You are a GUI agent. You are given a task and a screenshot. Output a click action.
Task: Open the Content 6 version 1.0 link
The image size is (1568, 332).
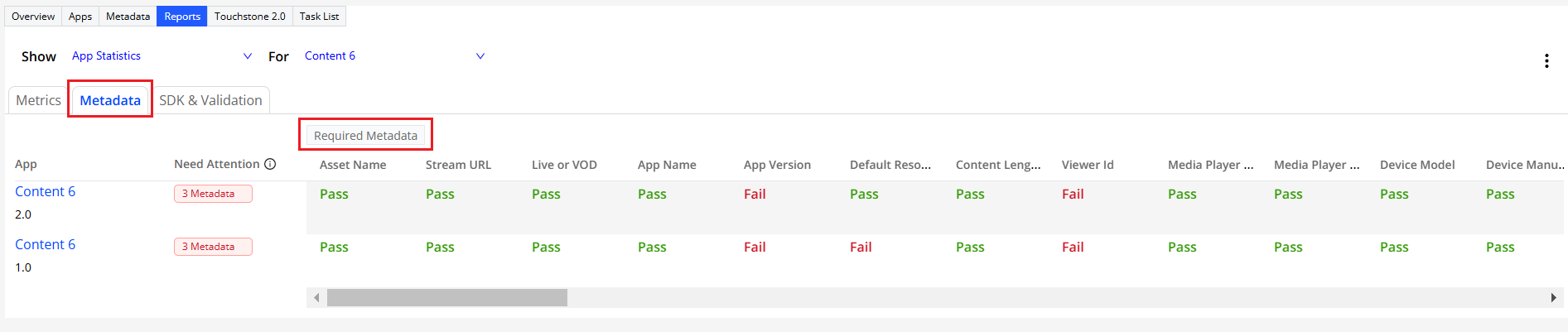pos(45,244)
